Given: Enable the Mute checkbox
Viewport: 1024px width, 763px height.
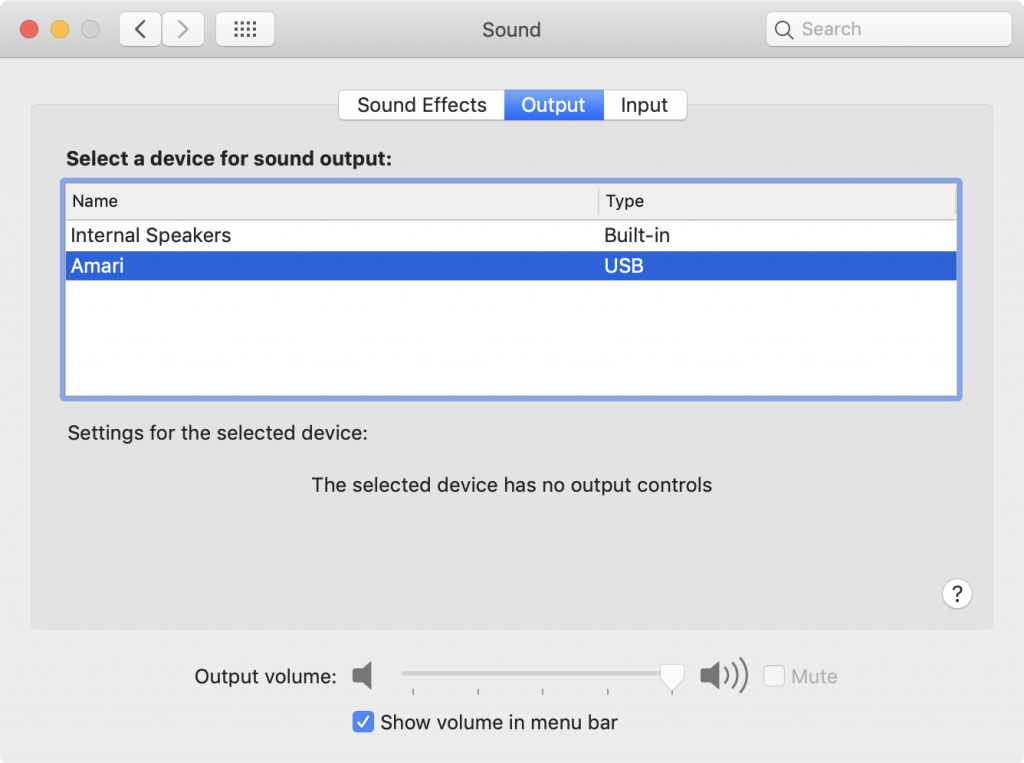Looking at the screenshot, I should 774,675.
